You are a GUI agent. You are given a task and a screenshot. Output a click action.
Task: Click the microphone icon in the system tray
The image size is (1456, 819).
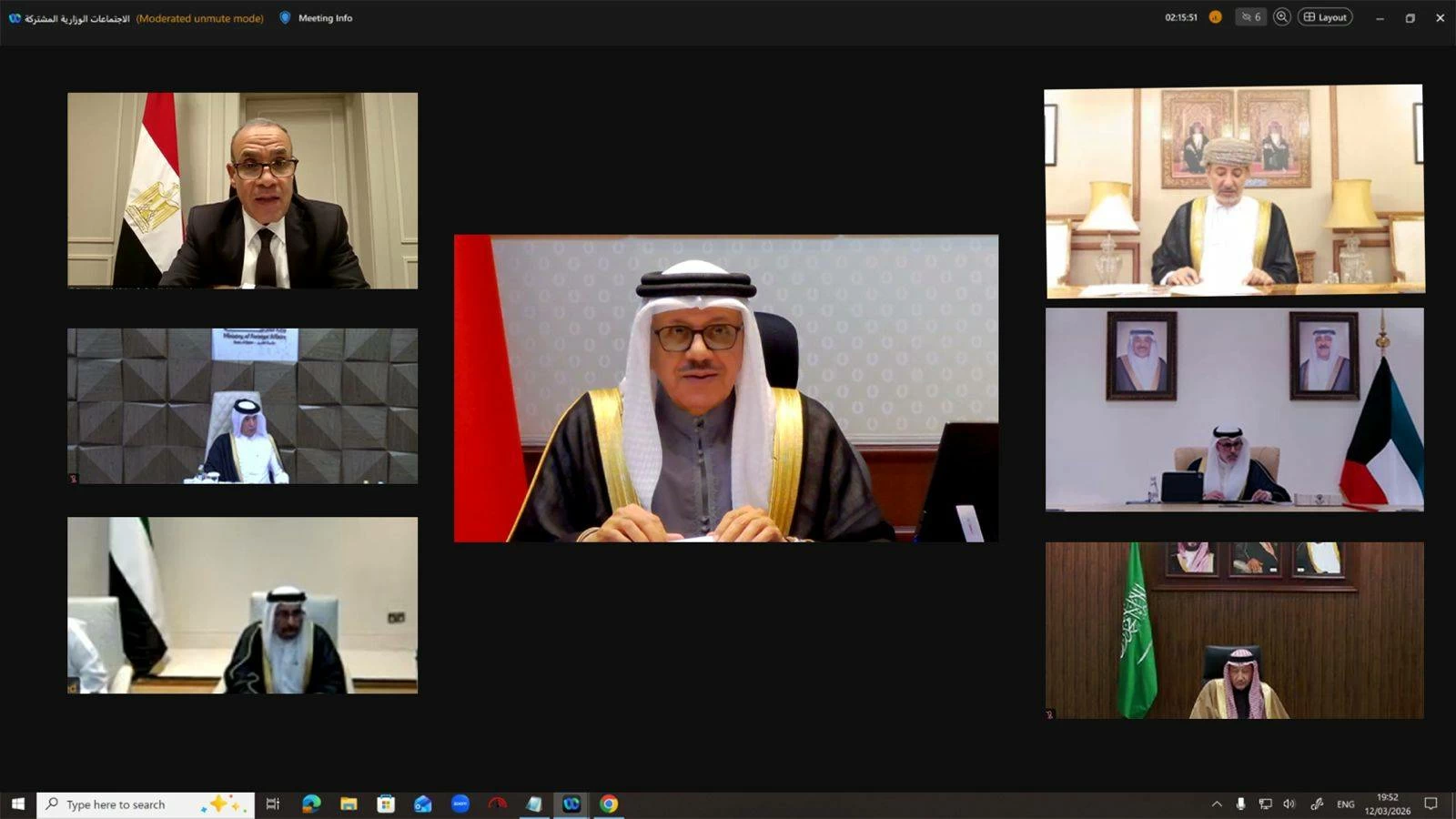(x=1242, y=804)
